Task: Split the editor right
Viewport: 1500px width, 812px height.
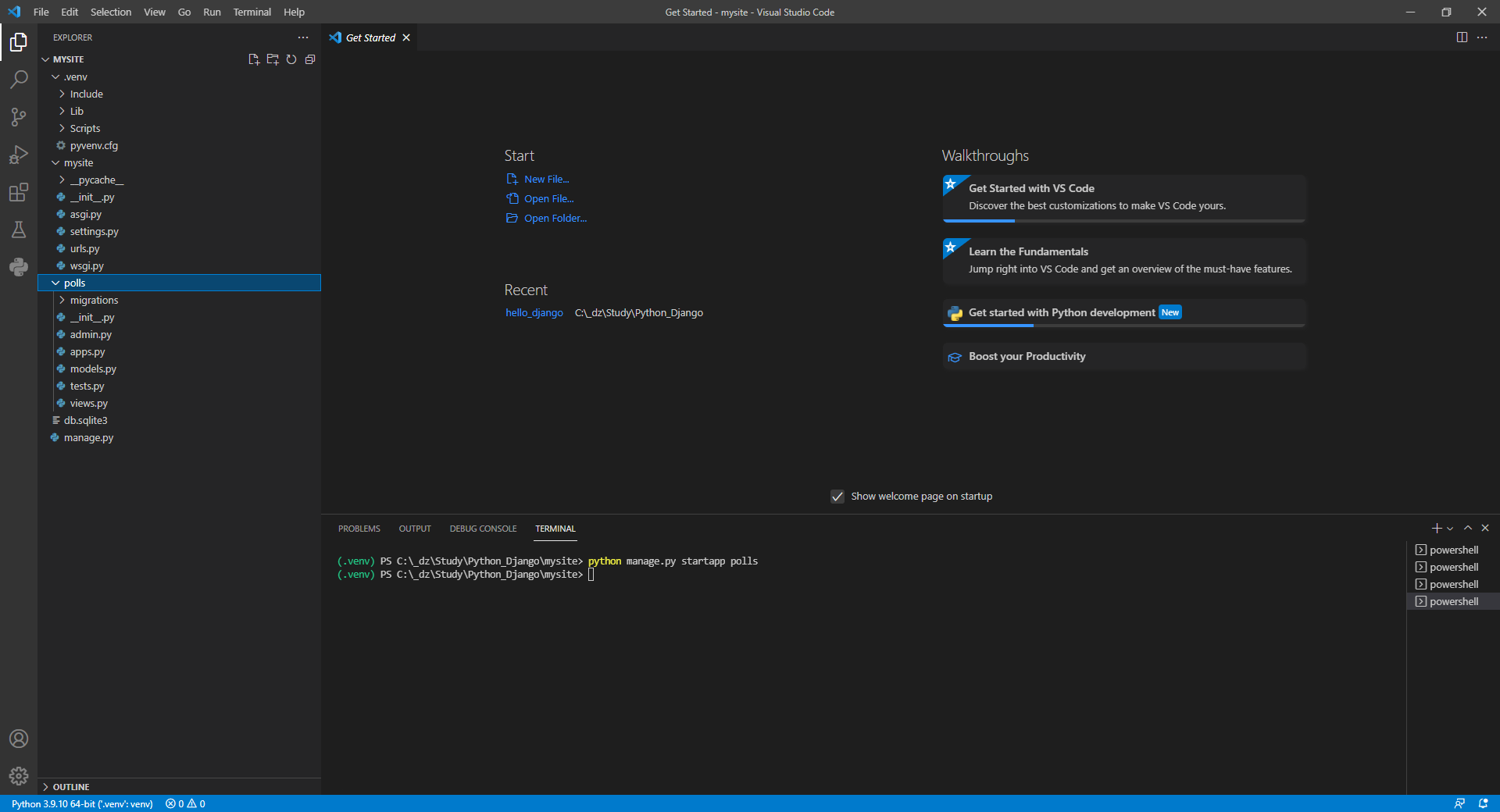Action: pos(1462,37)
